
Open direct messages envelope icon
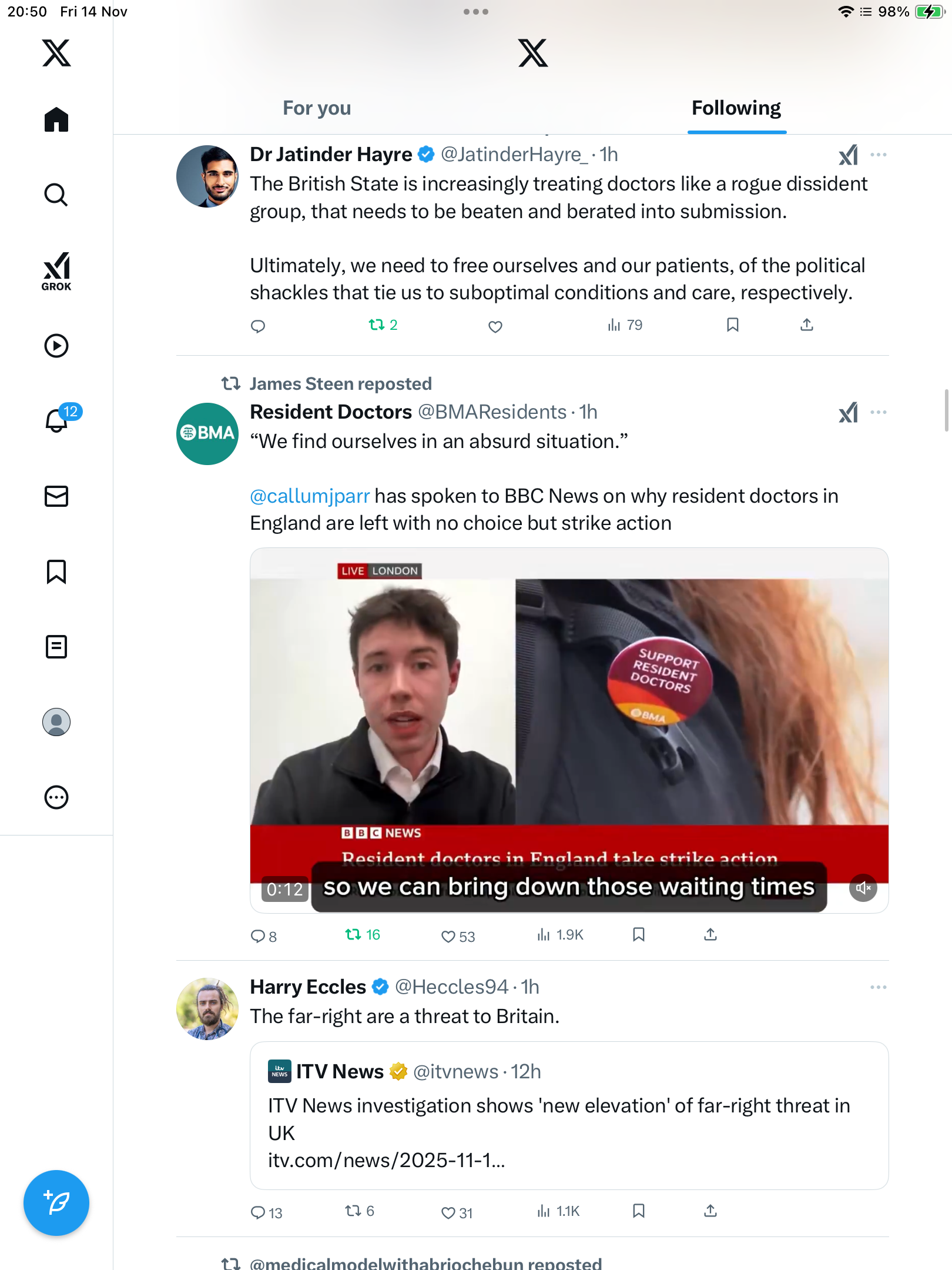pos(56,496)
